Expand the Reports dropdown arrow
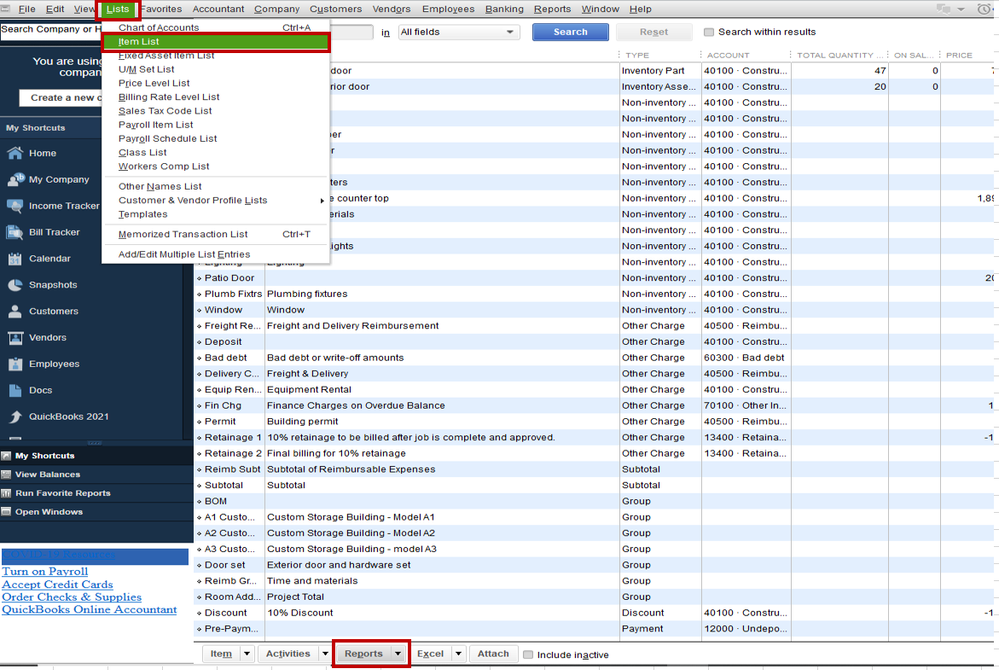The height and width of the screenshot is (670, 999). [398, 653]
